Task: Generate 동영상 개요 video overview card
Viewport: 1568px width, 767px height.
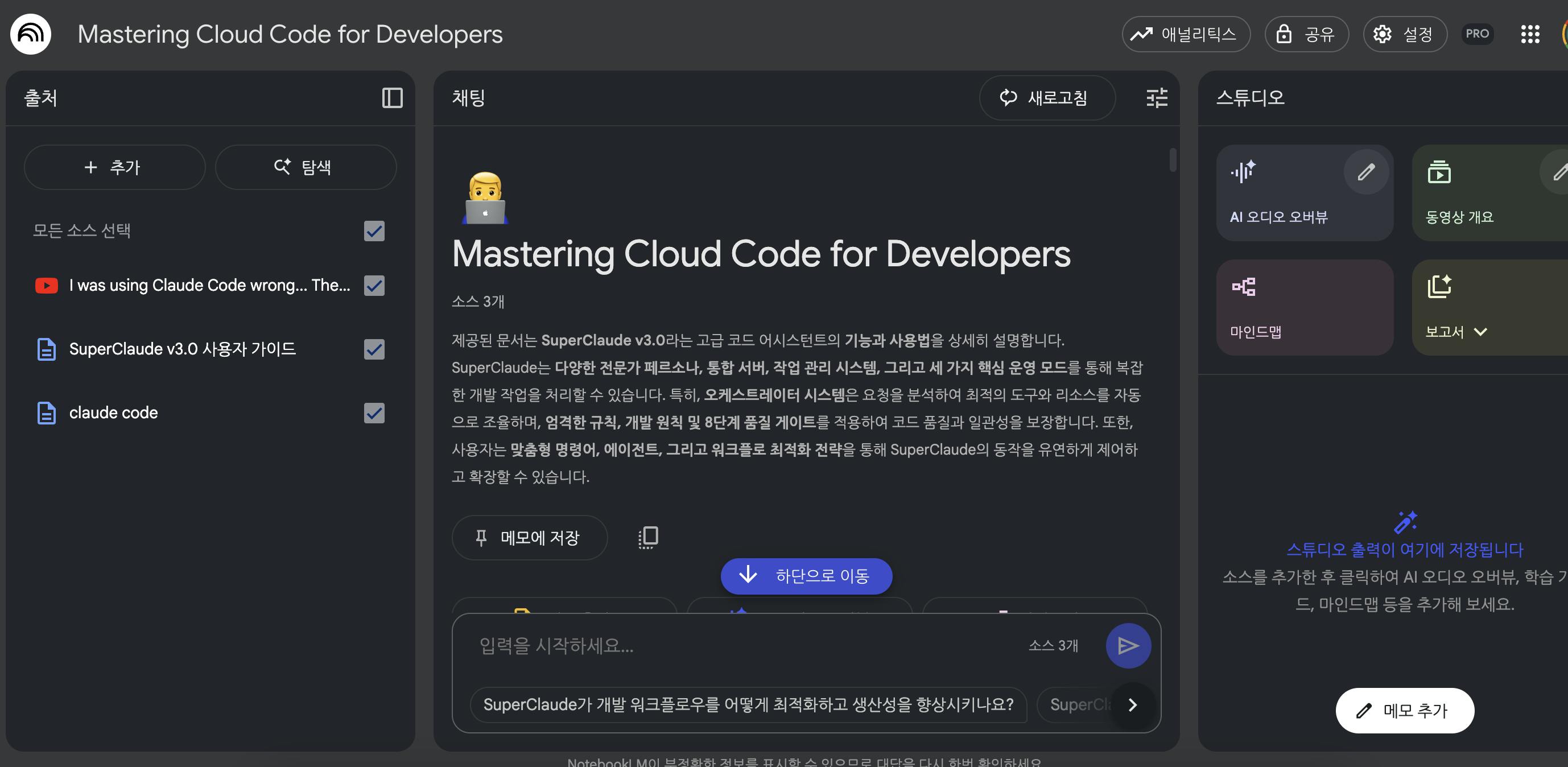Action: pyautogui.click(x=1489, y=193)
